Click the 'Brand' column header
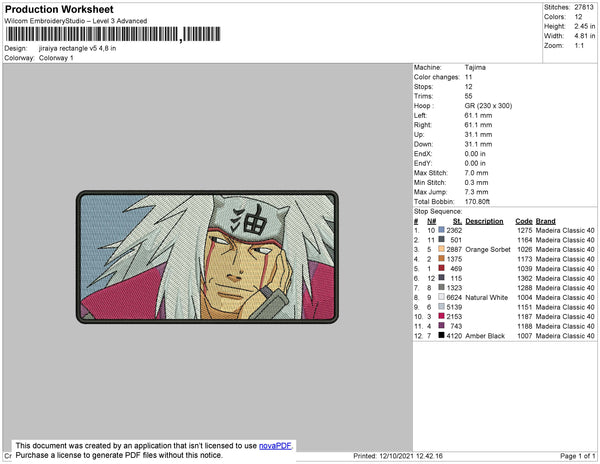This screenshot has height=464, width=600. [545, 221]
